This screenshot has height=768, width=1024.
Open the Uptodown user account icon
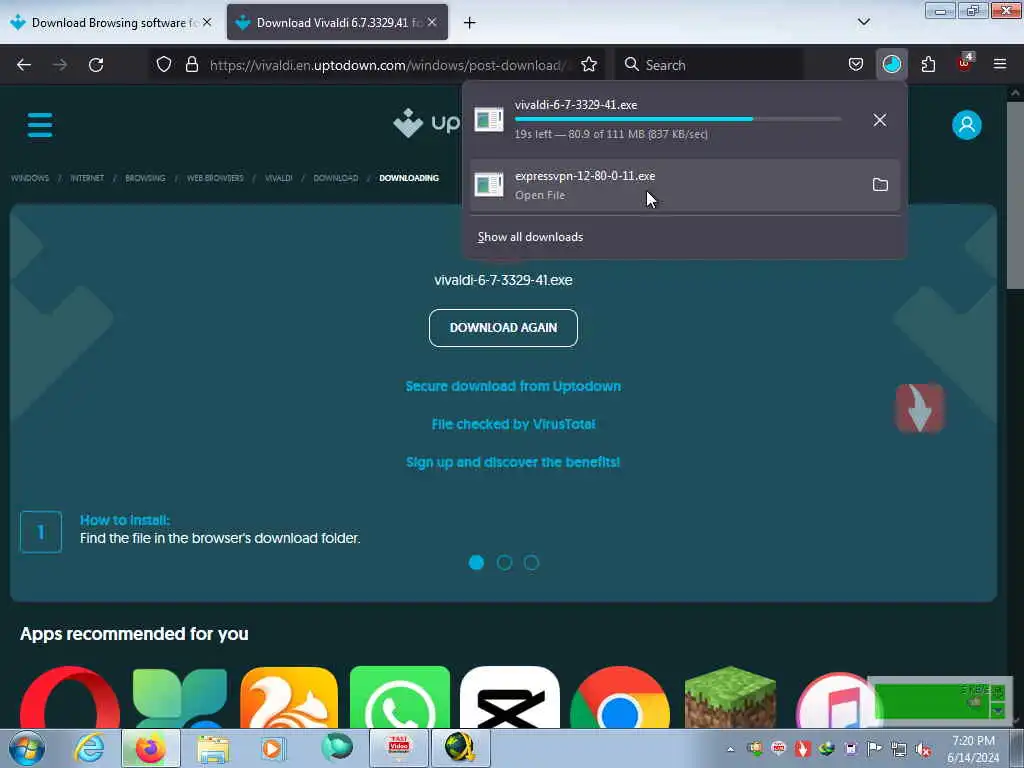click(x=967, y=125)
